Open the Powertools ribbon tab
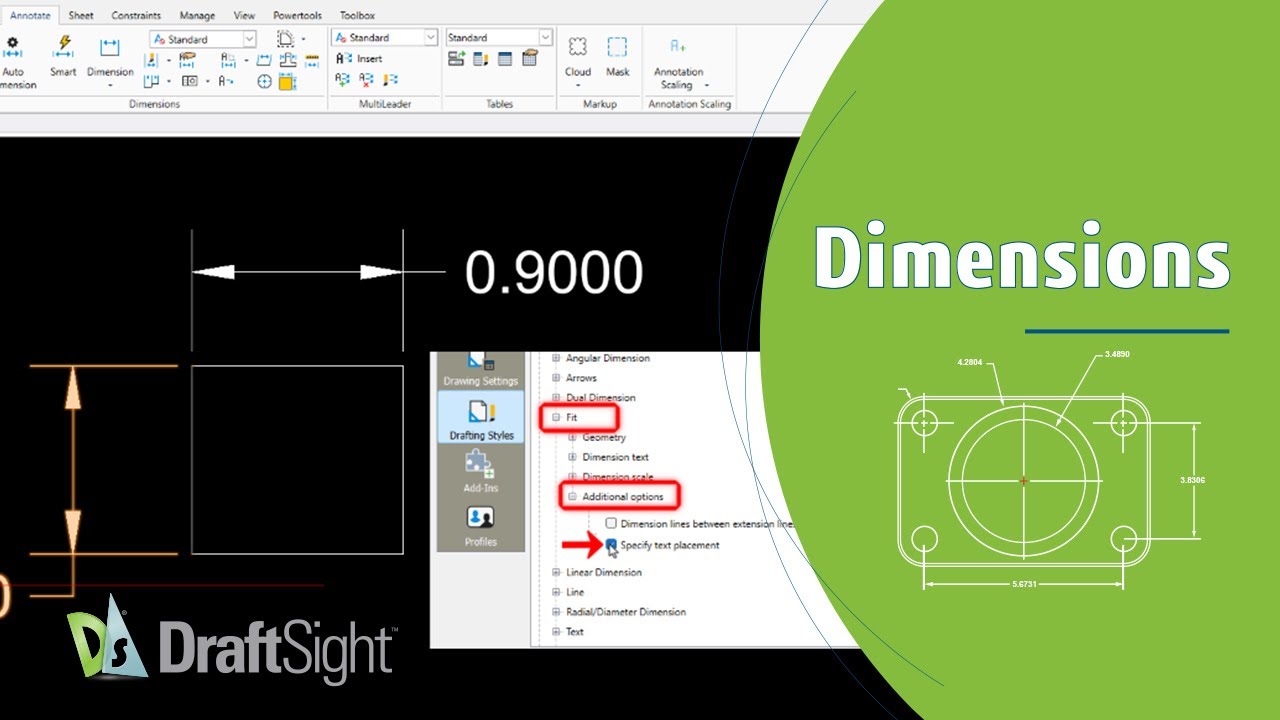Screen dimensions: 1280x720 point(298,16)
